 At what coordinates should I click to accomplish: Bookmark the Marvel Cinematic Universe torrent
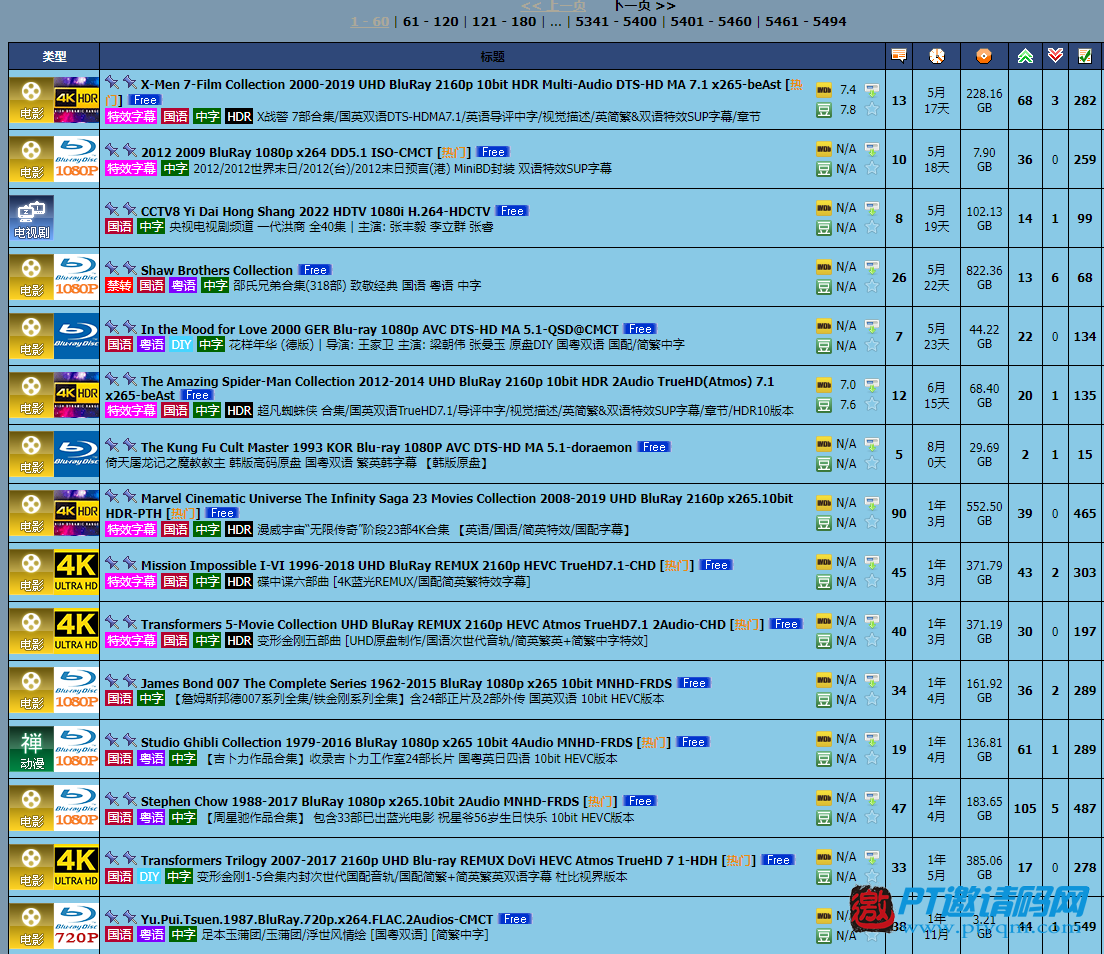coord(872,522)
